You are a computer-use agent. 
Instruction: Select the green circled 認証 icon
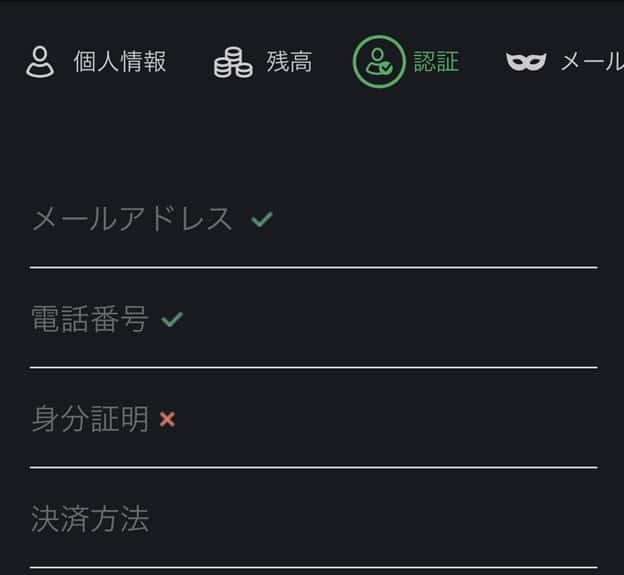click(x=379, y=62)
